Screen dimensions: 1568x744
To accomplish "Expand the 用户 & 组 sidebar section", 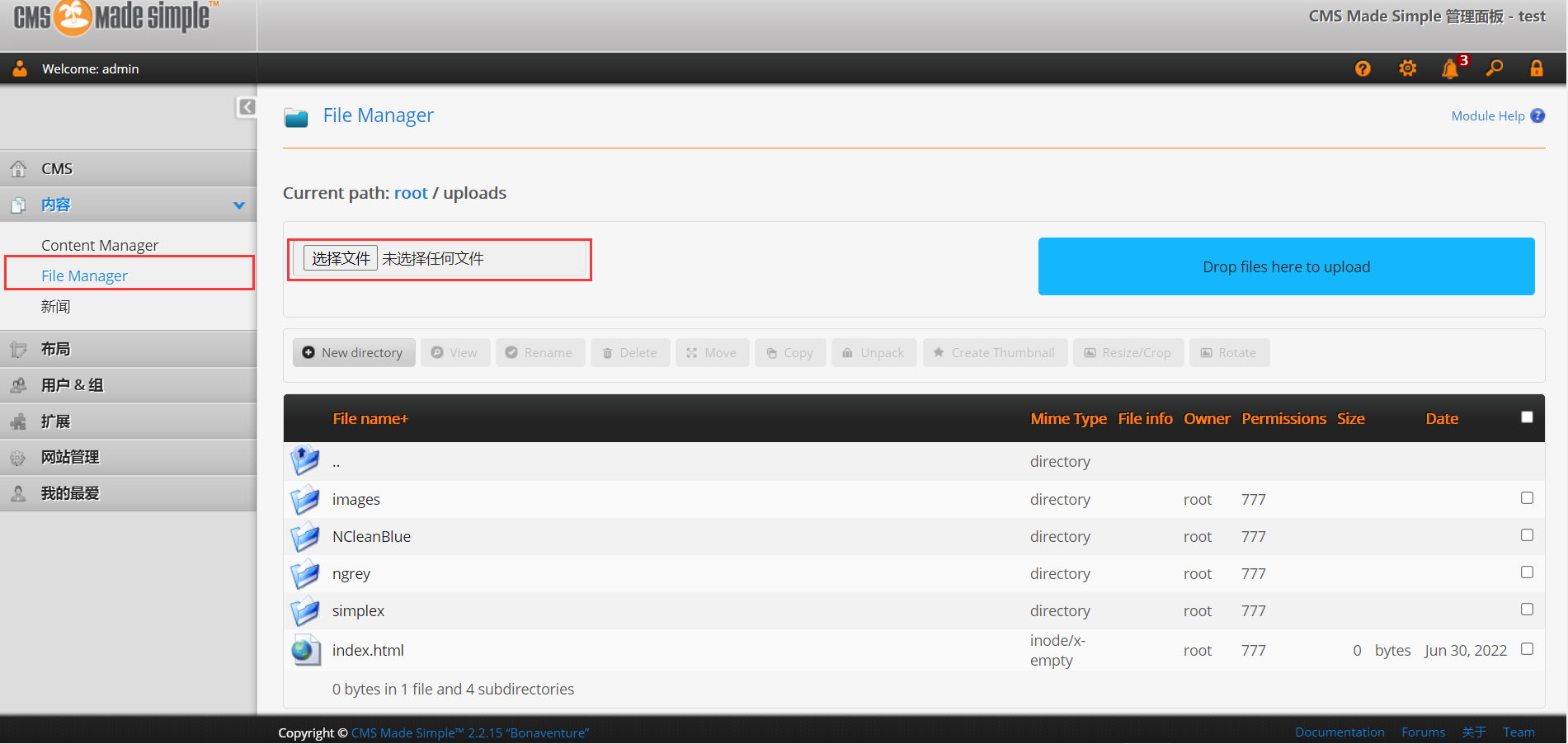I will coord(128,385).
